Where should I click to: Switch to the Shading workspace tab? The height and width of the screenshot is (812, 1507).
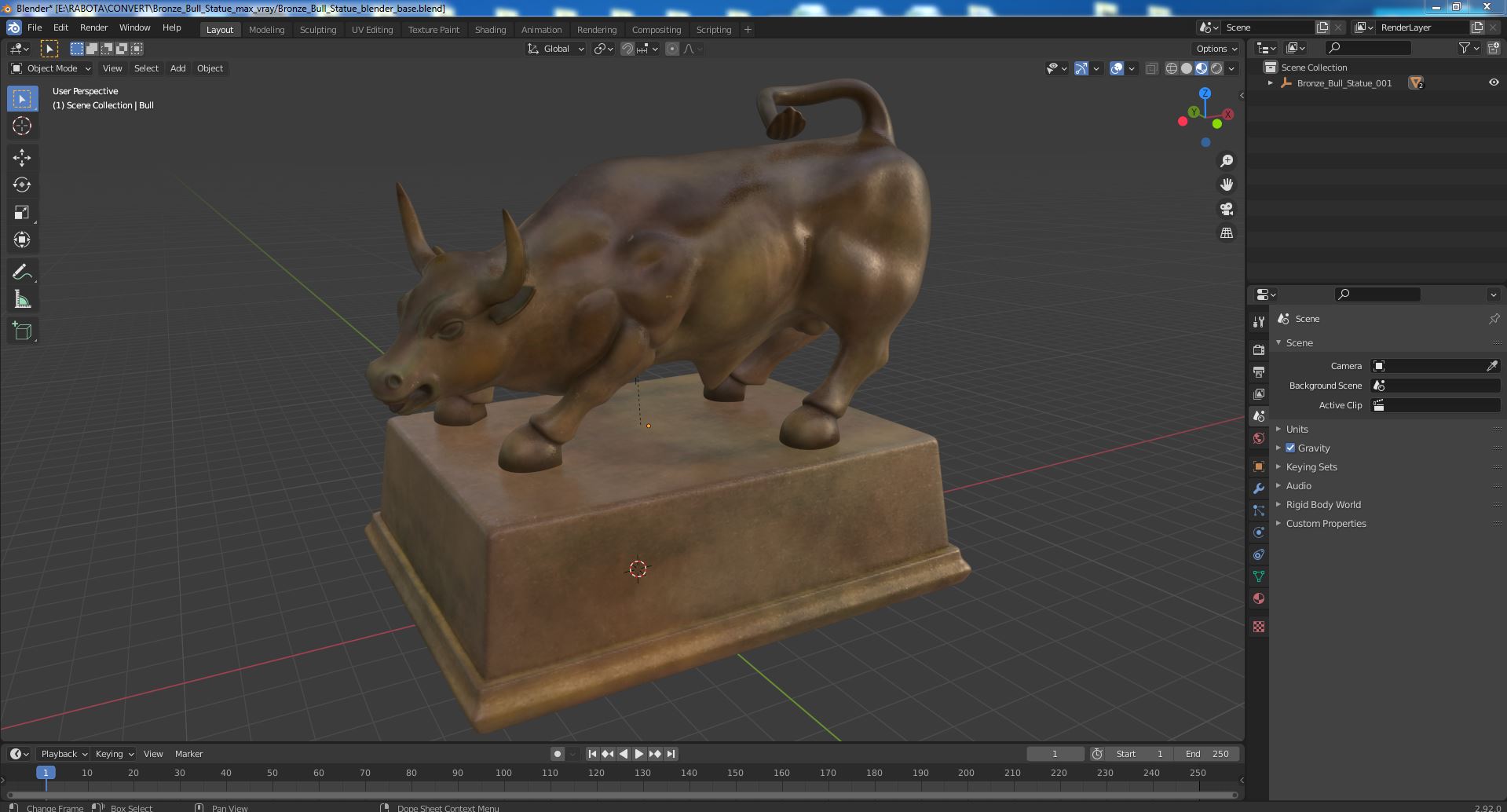click(490, 30)
